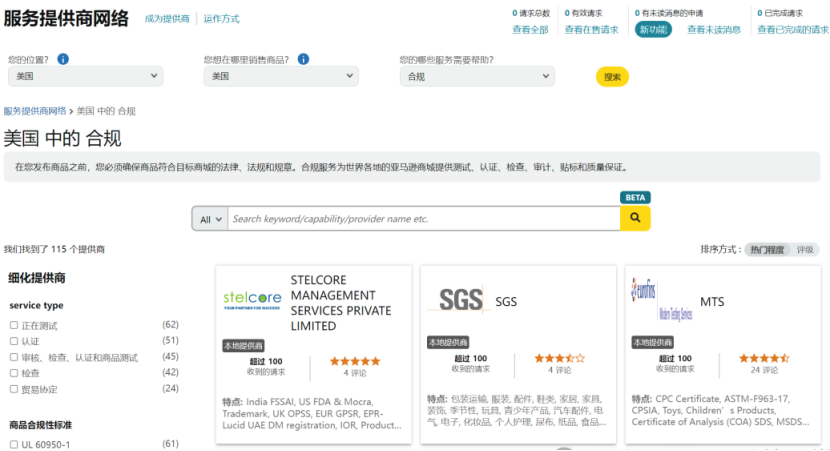Click the yellow 搜索 button

point(612,77)
